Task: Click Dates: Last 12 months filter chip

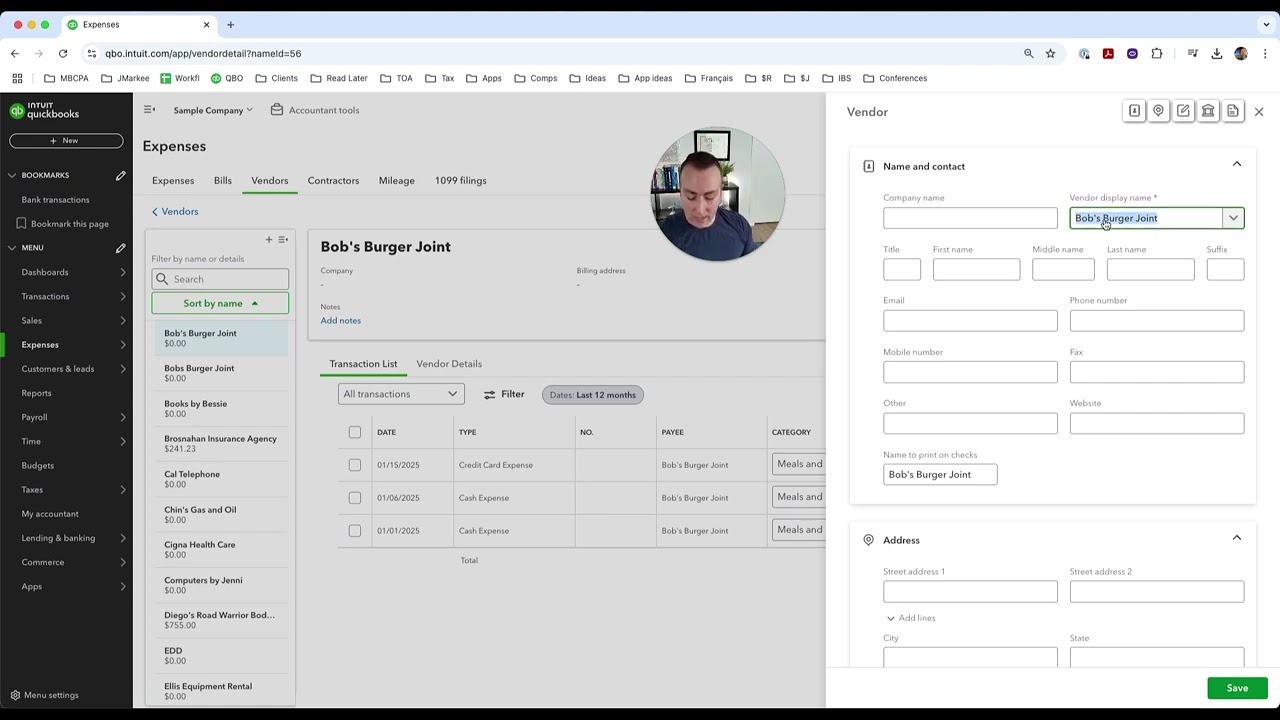Action: pyautogui.click(x=592, y=394)
